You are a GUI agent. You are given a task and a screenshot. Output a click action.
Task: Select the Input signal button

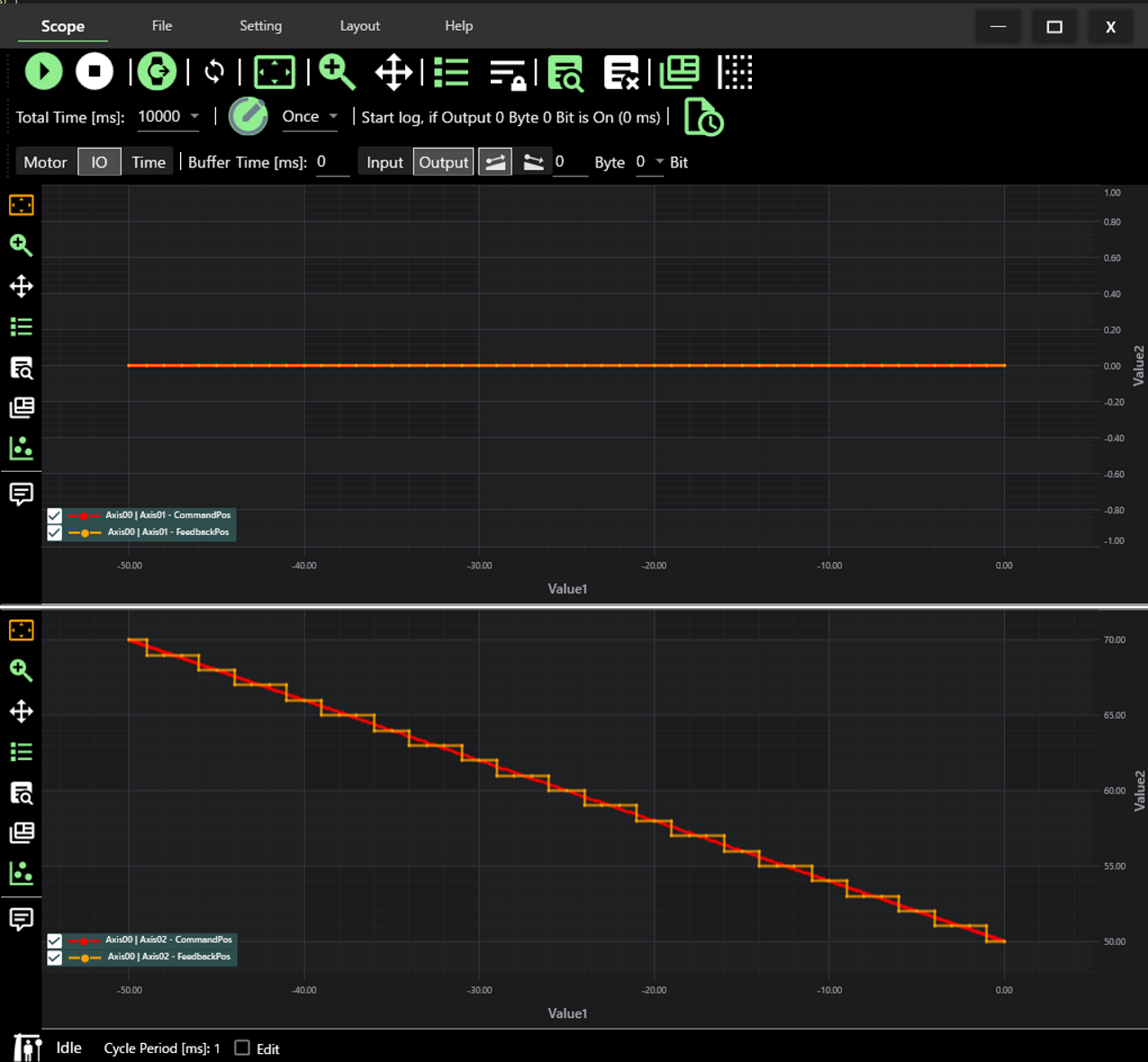(384, 161)
